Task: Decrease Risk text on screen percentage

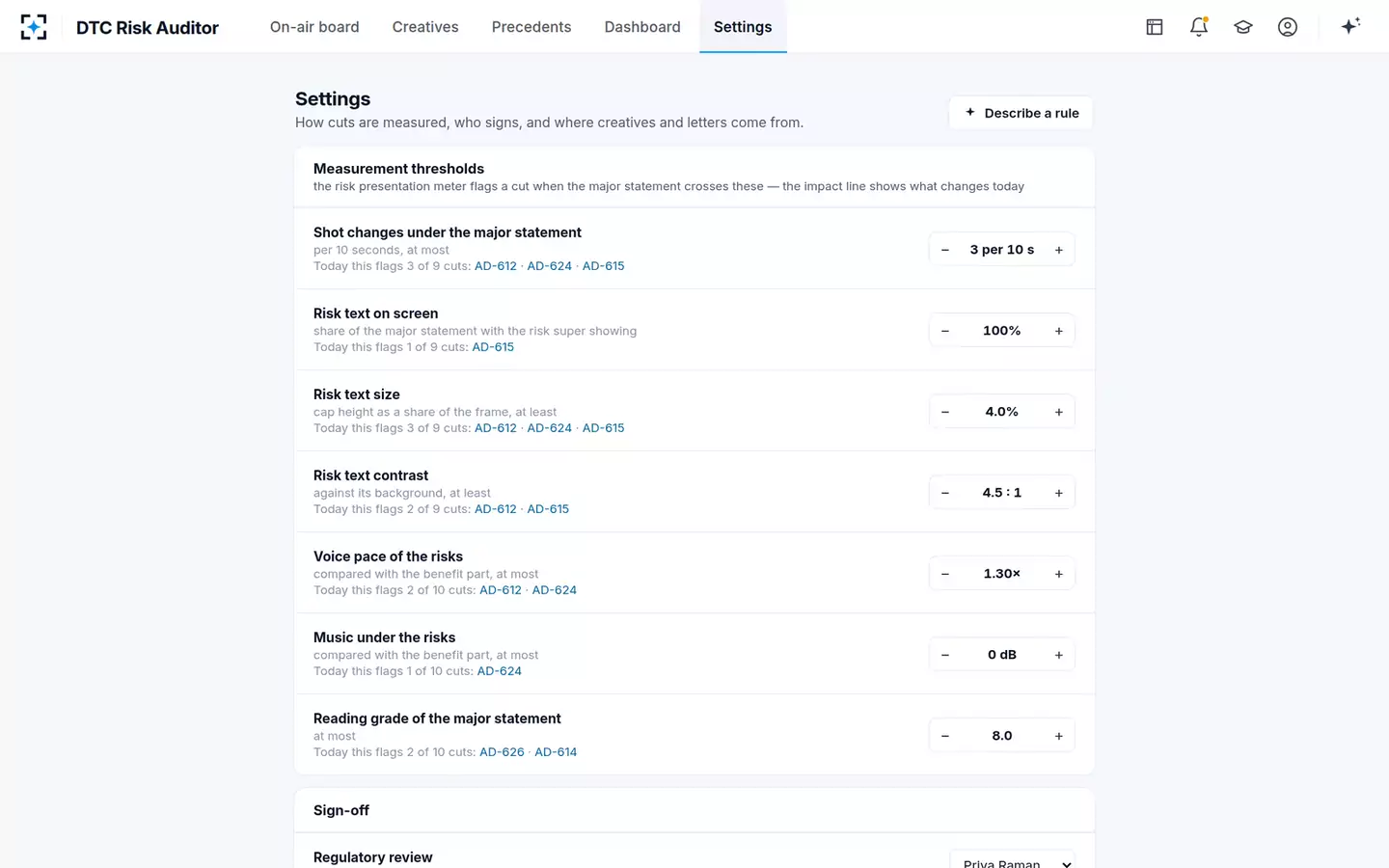Action: [945, 331]
